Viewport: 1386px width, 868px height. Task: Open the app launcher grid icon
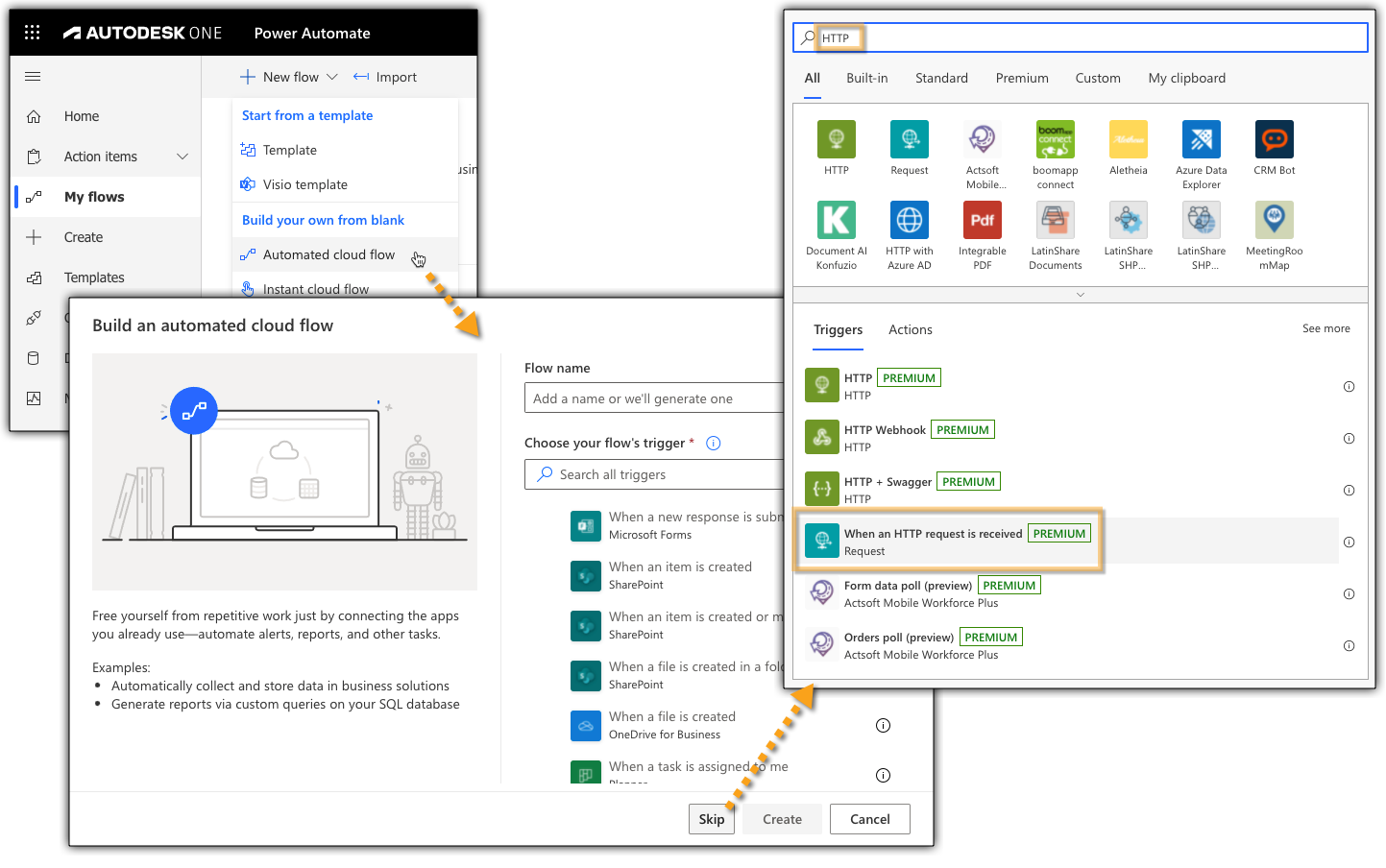pos(33,33)
